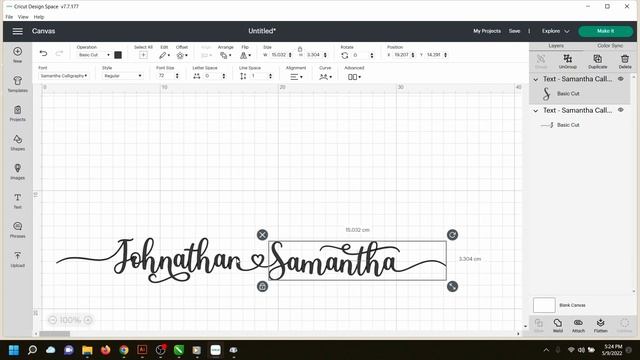Click the Select All icon
The height and width of the screenshot is (360, 640).
pos(143,55)
